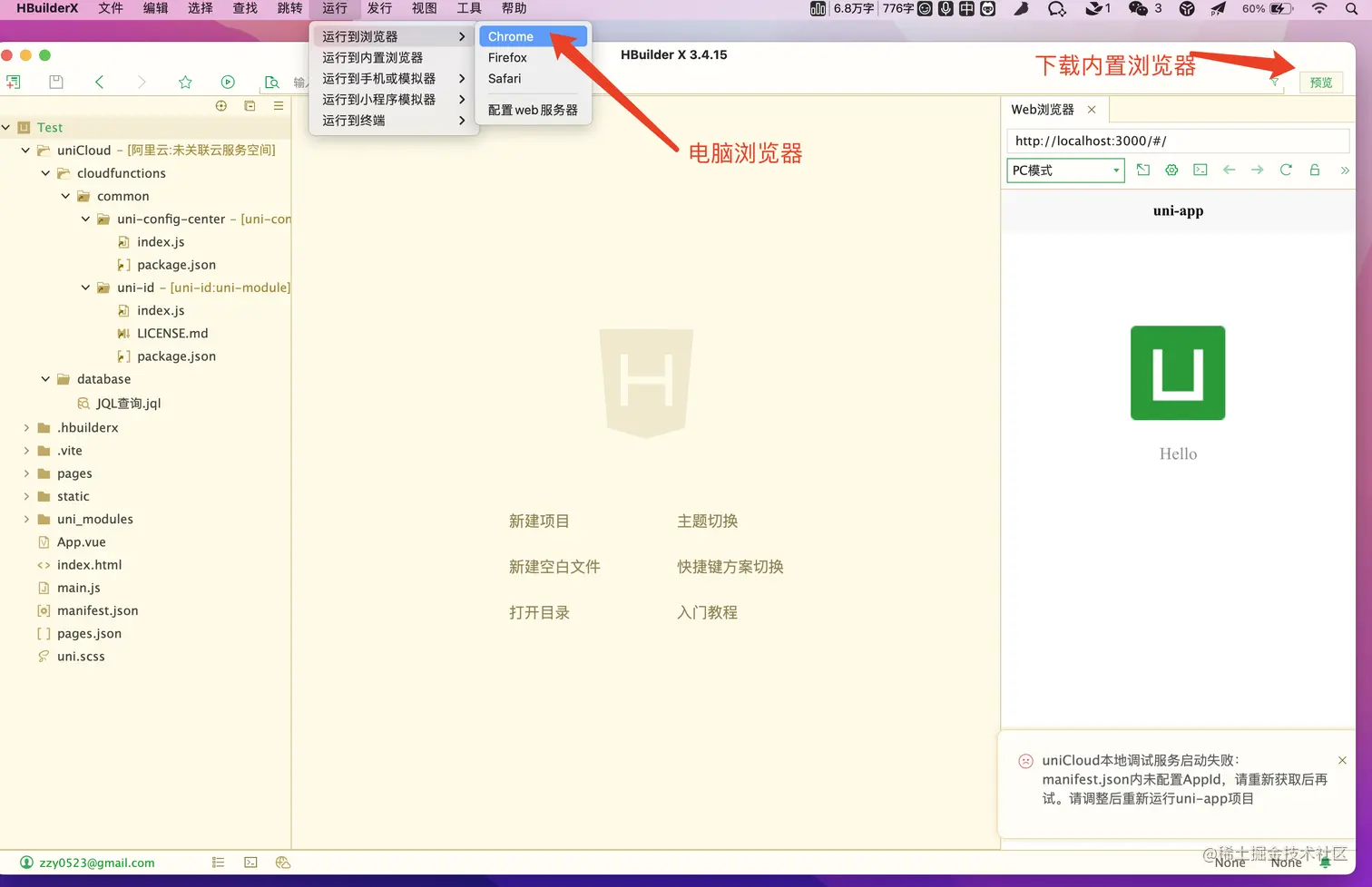The image size is (1372, 887).
Task: Click 入门教程 on welcome page
Action: click(707, 612)
